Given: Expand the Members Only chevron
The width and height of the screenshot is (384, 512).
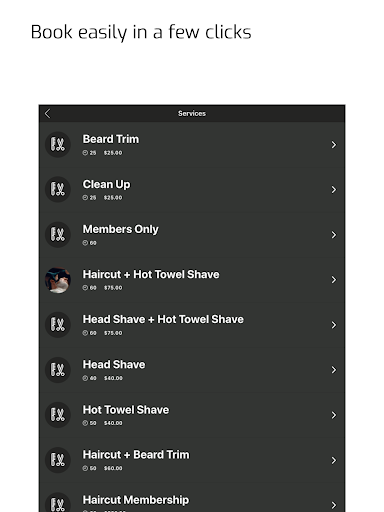Looking at the screenshot, I should click(x=333, y=235).
